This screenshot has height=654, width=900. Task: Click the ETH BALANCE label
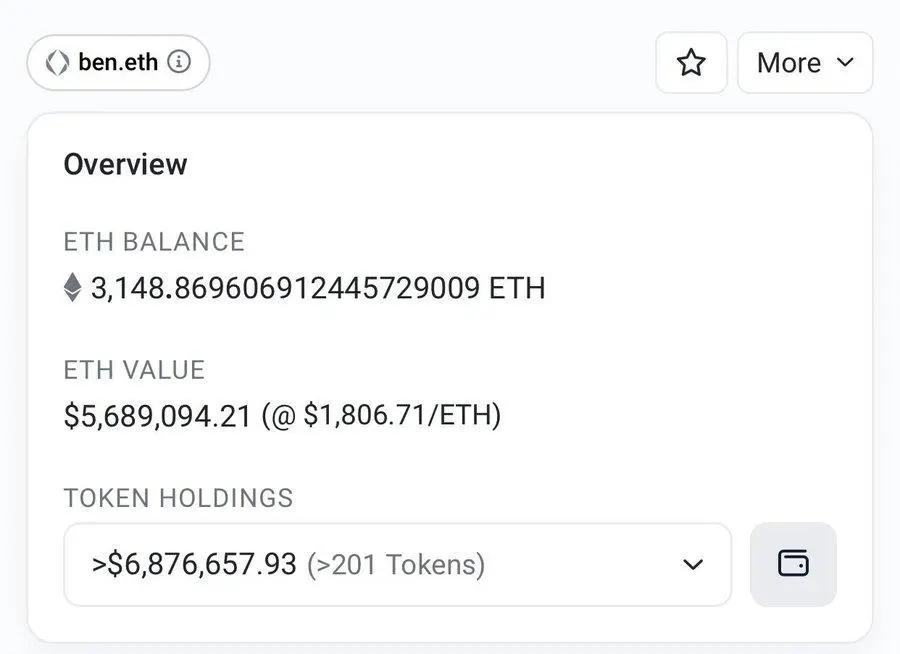(x=154, y=242)
